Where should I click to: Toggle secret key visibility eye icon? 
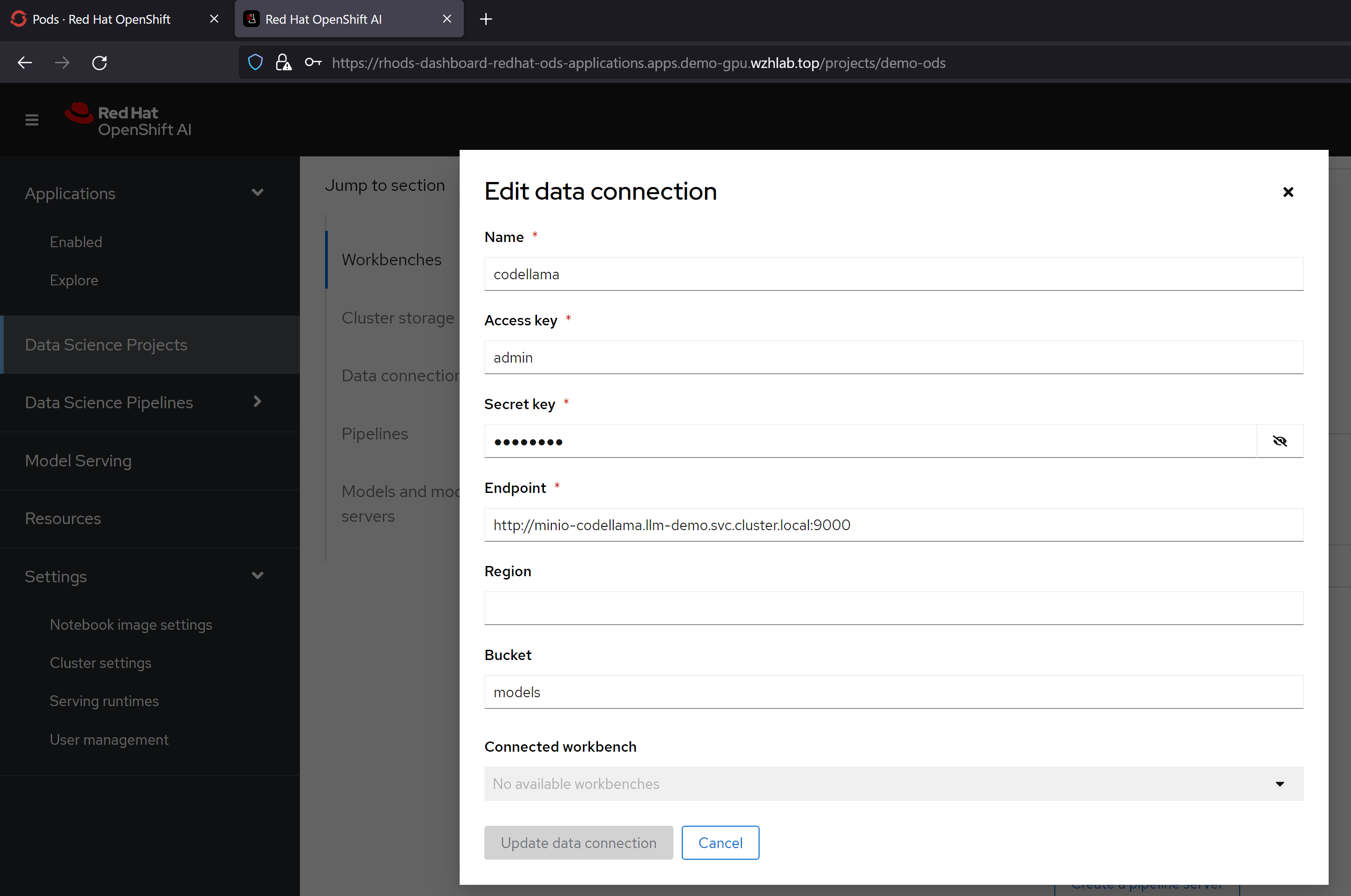[x=1279, y=441]
